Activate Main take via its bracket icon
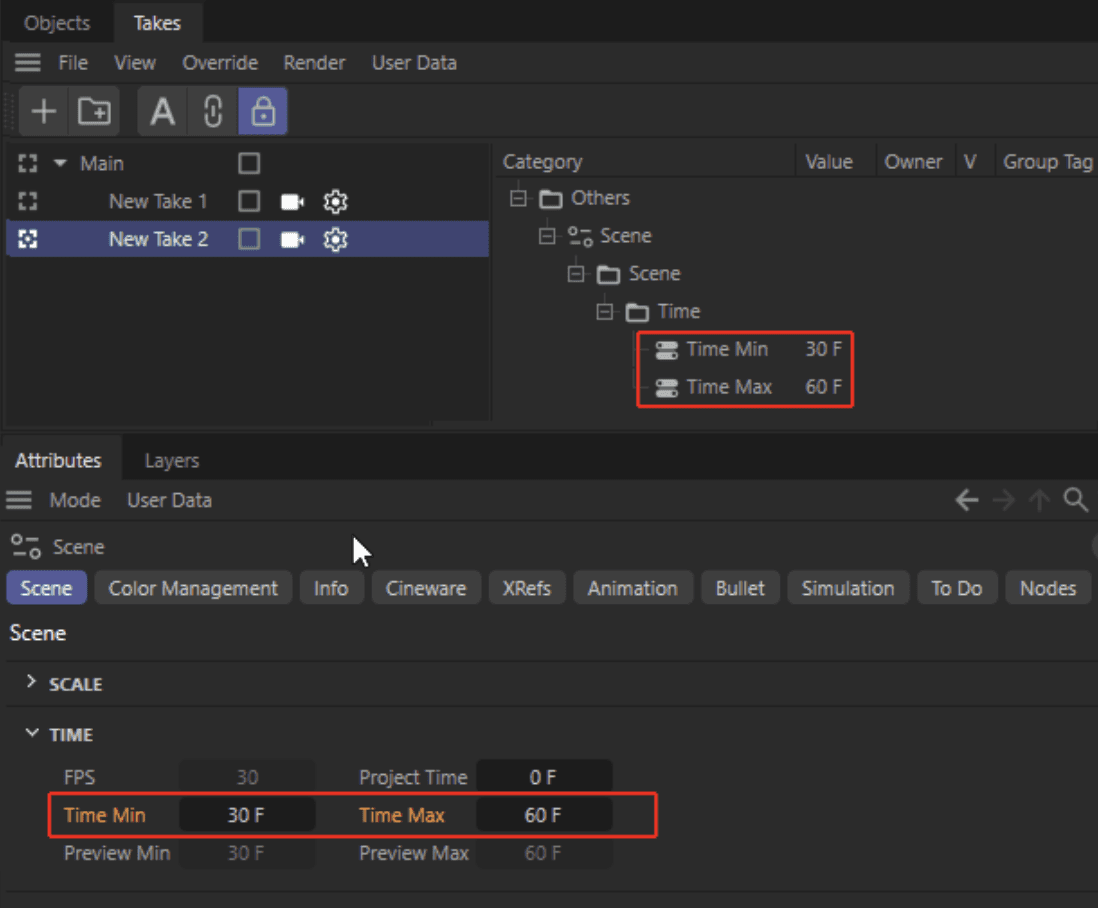This screenshot has height=908, width=1098. click(x=27, y=164)
